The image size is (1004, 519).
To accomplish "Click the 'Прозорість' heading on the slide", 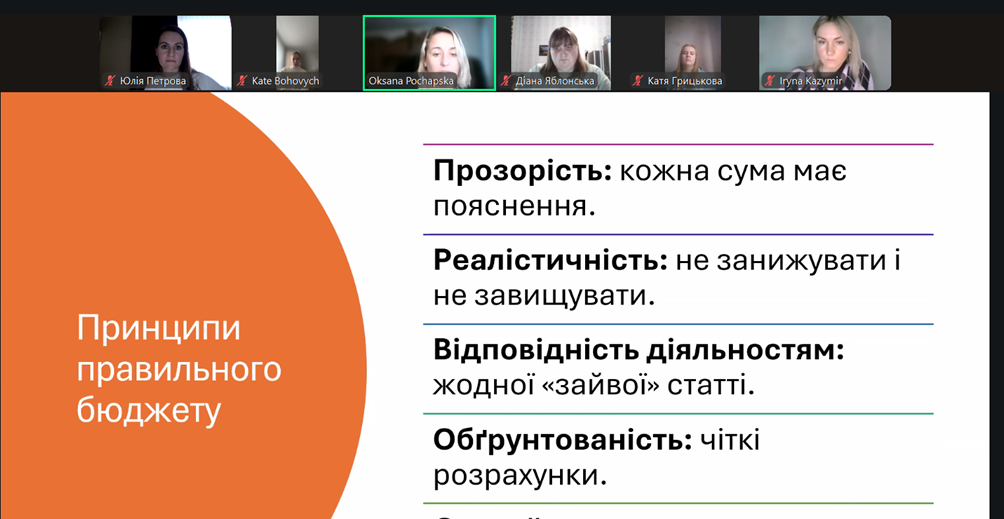I will (522, 171).
